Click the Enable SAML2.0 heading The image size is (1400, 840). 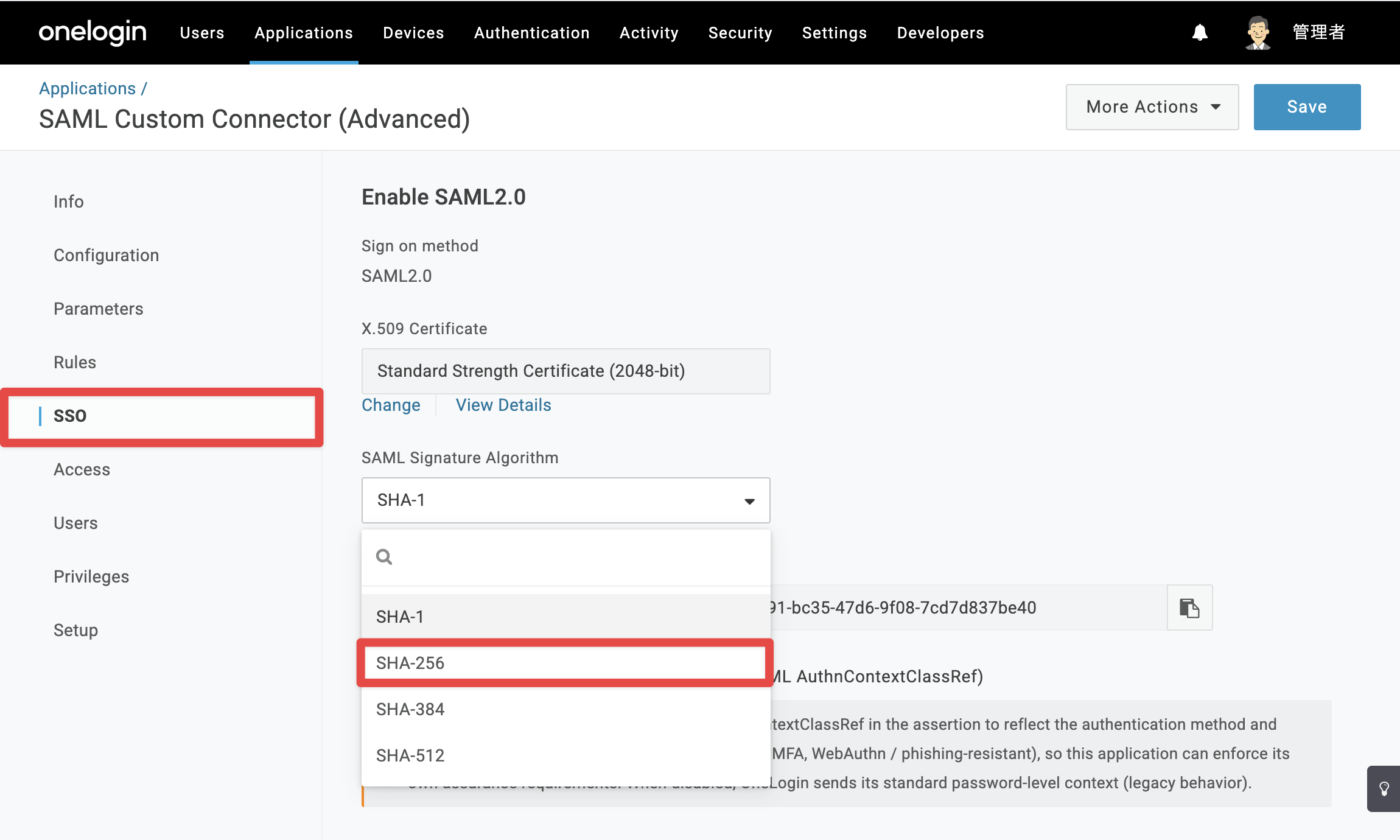tap(444, 197)
